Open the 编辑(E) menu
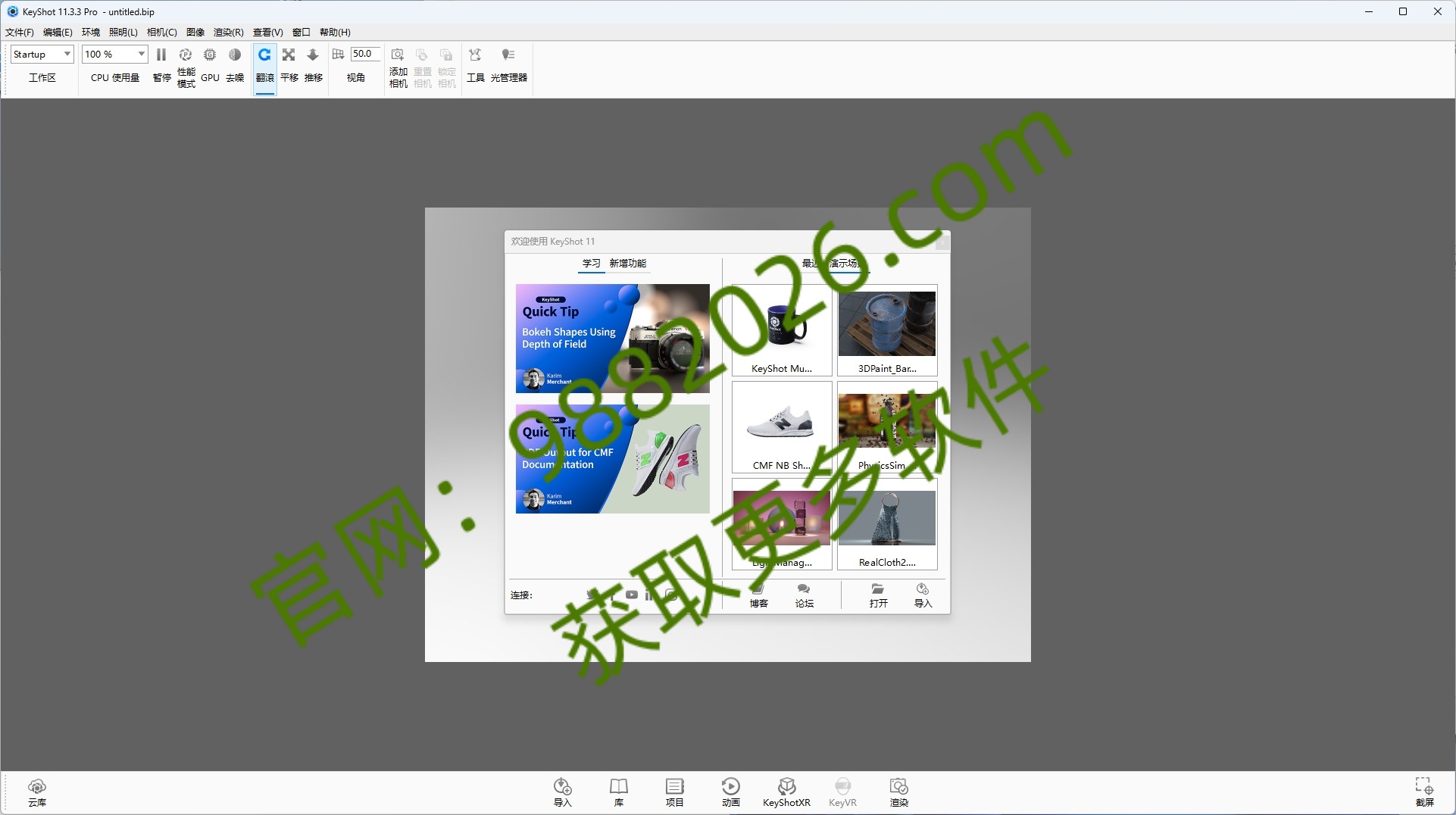The height and width of the screenshot is (815, 1456). tap(58, 32)
